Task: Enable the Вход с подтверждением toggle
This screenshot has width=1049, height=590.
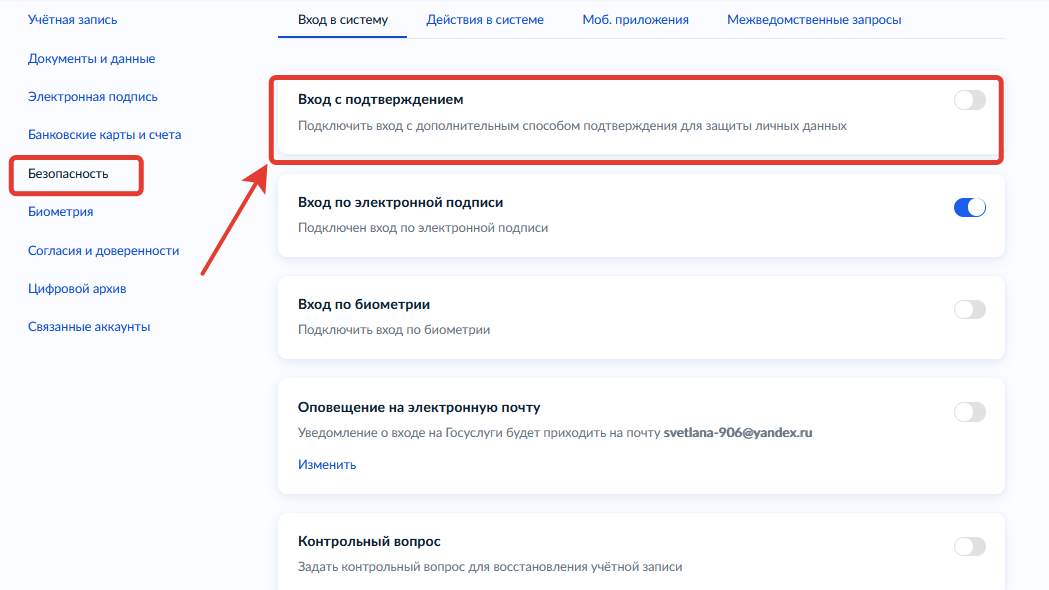Action: coord(969,100)
